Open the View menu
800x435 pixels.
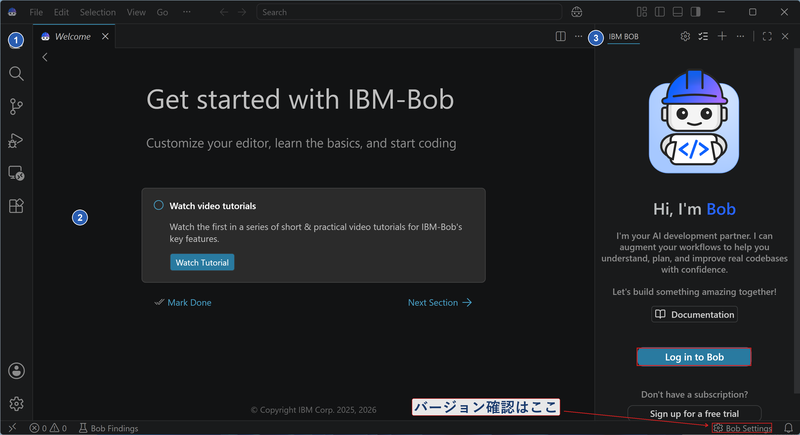coord(136,12)
